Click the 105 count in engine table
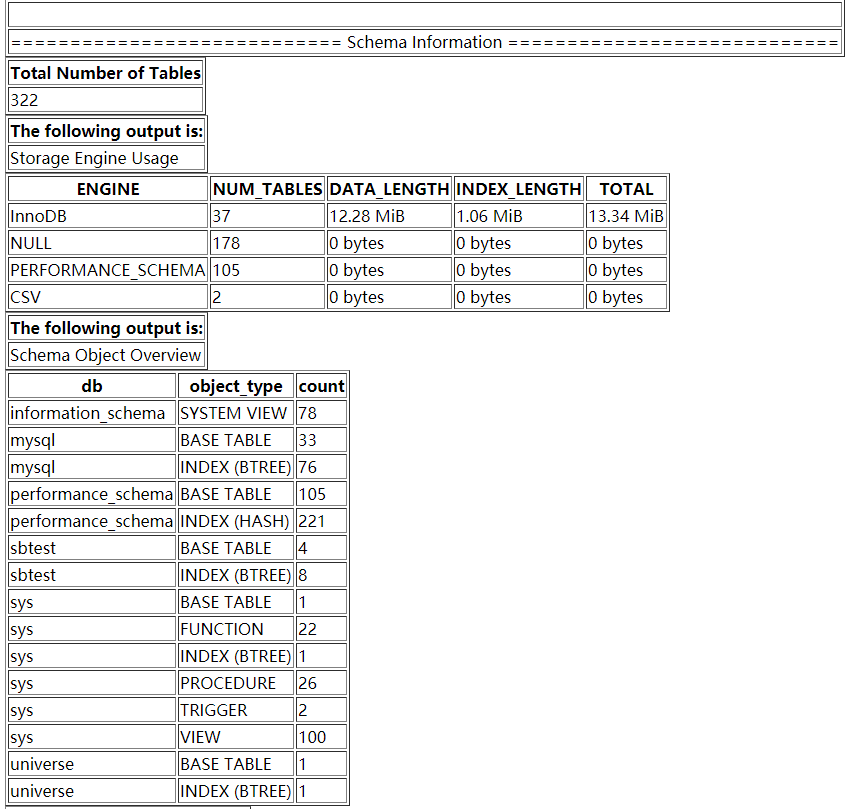849x809 pixels. (267, 270)
